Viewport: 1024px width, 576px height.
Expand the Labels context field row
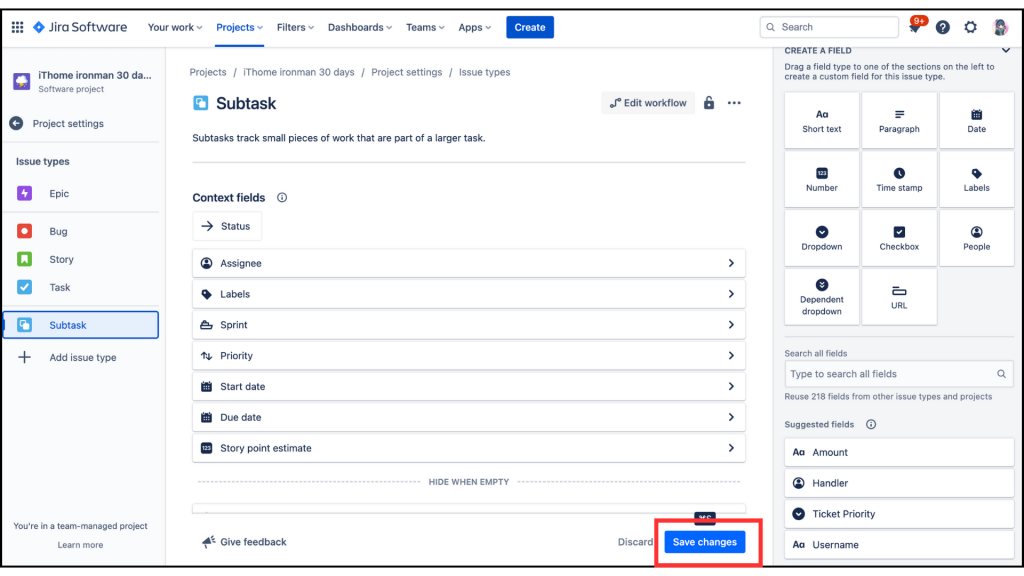(x=468, y=294)
